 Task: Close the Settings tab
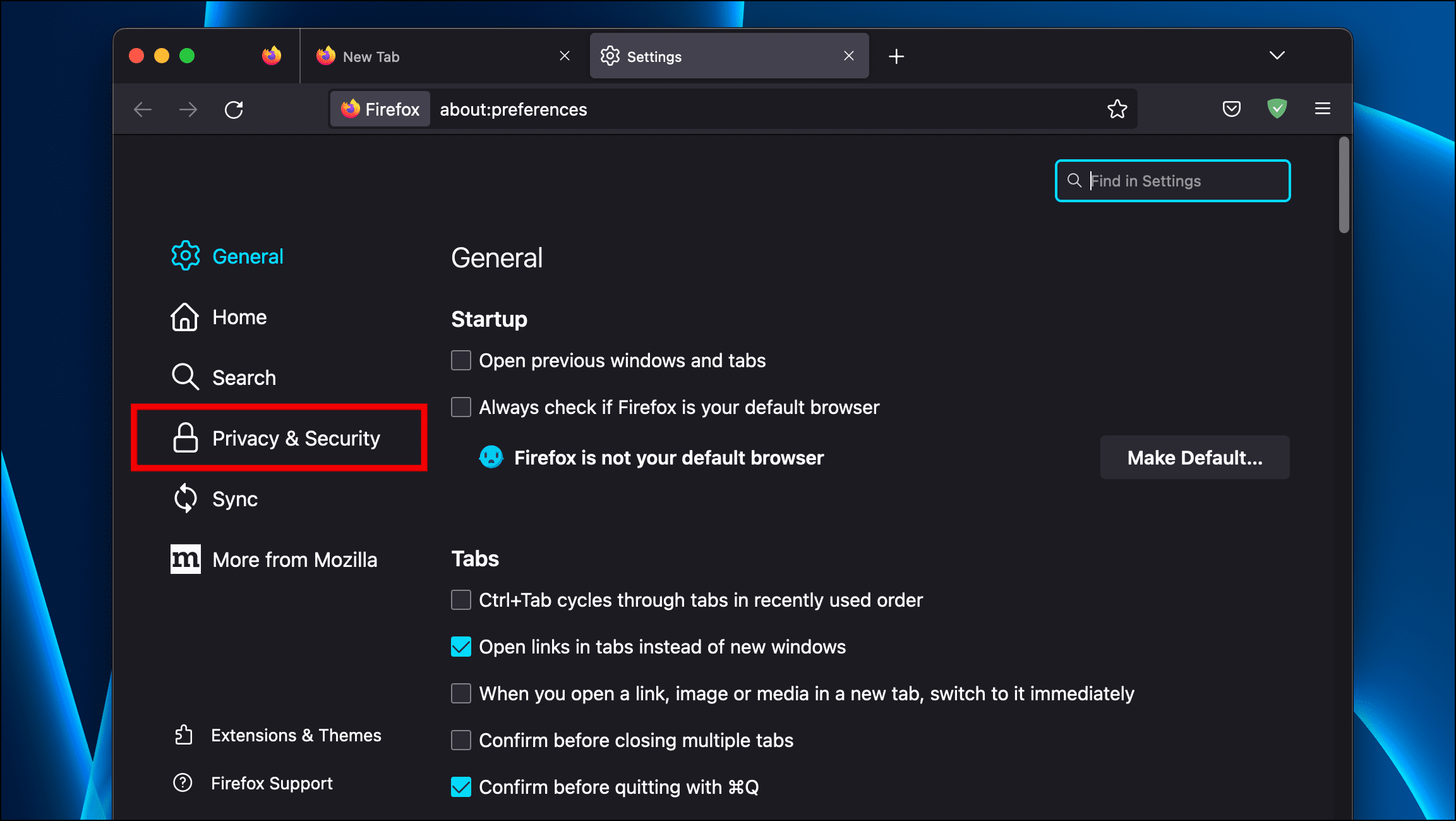849,56
